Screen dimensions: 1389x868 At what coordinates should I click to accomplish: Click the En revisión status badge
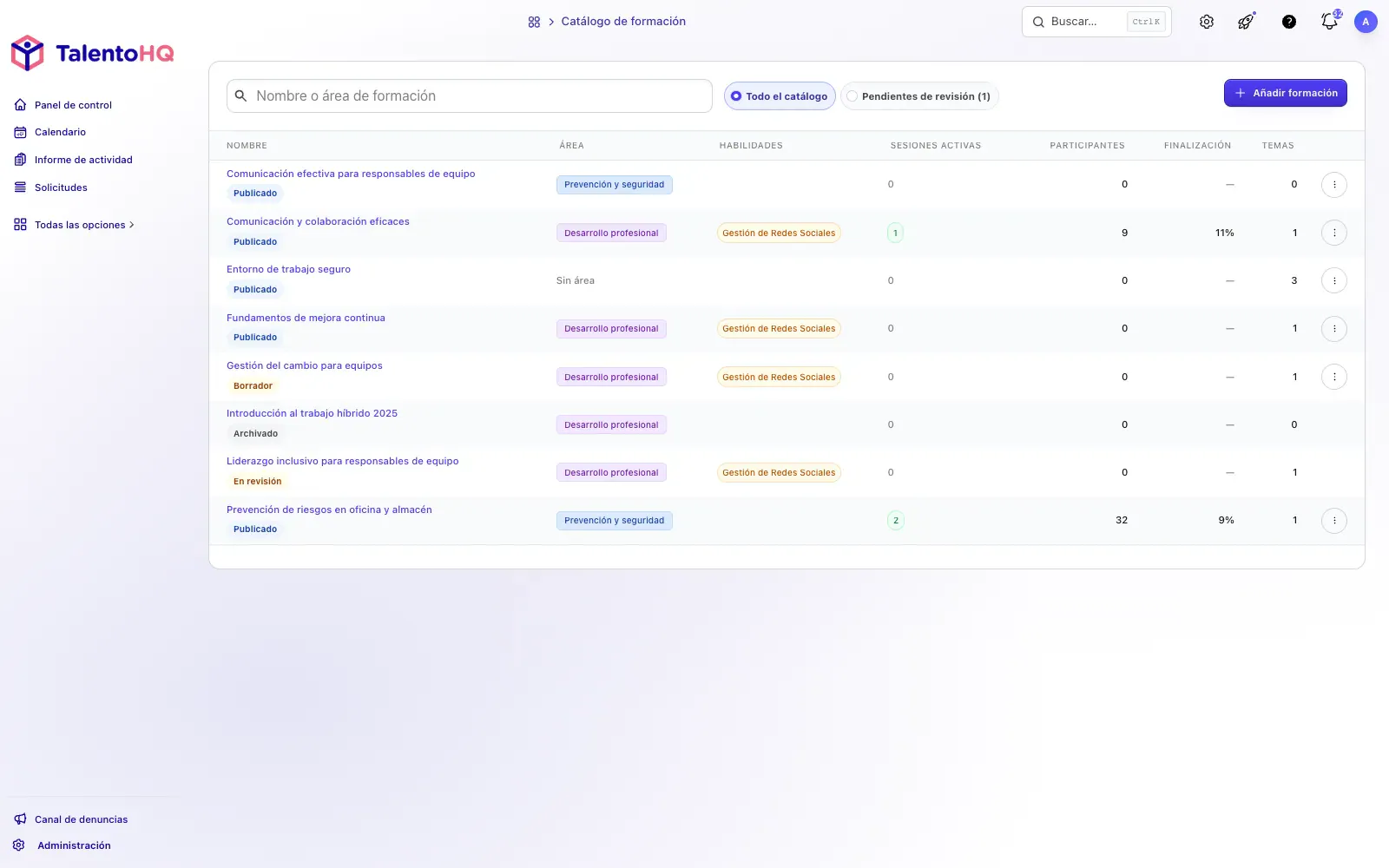257,482
